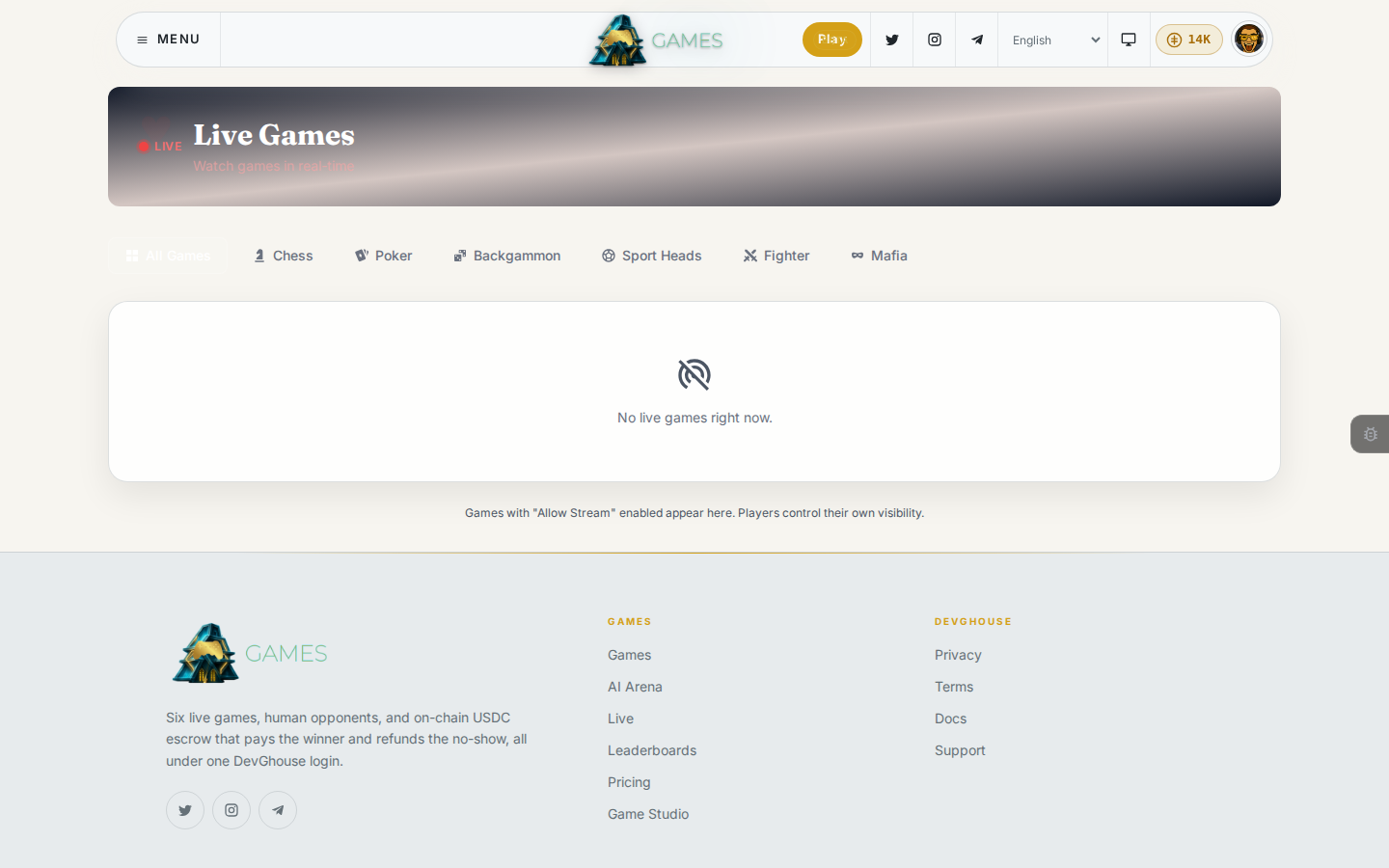Open the footer Twitter icon

tap(185, 810)
